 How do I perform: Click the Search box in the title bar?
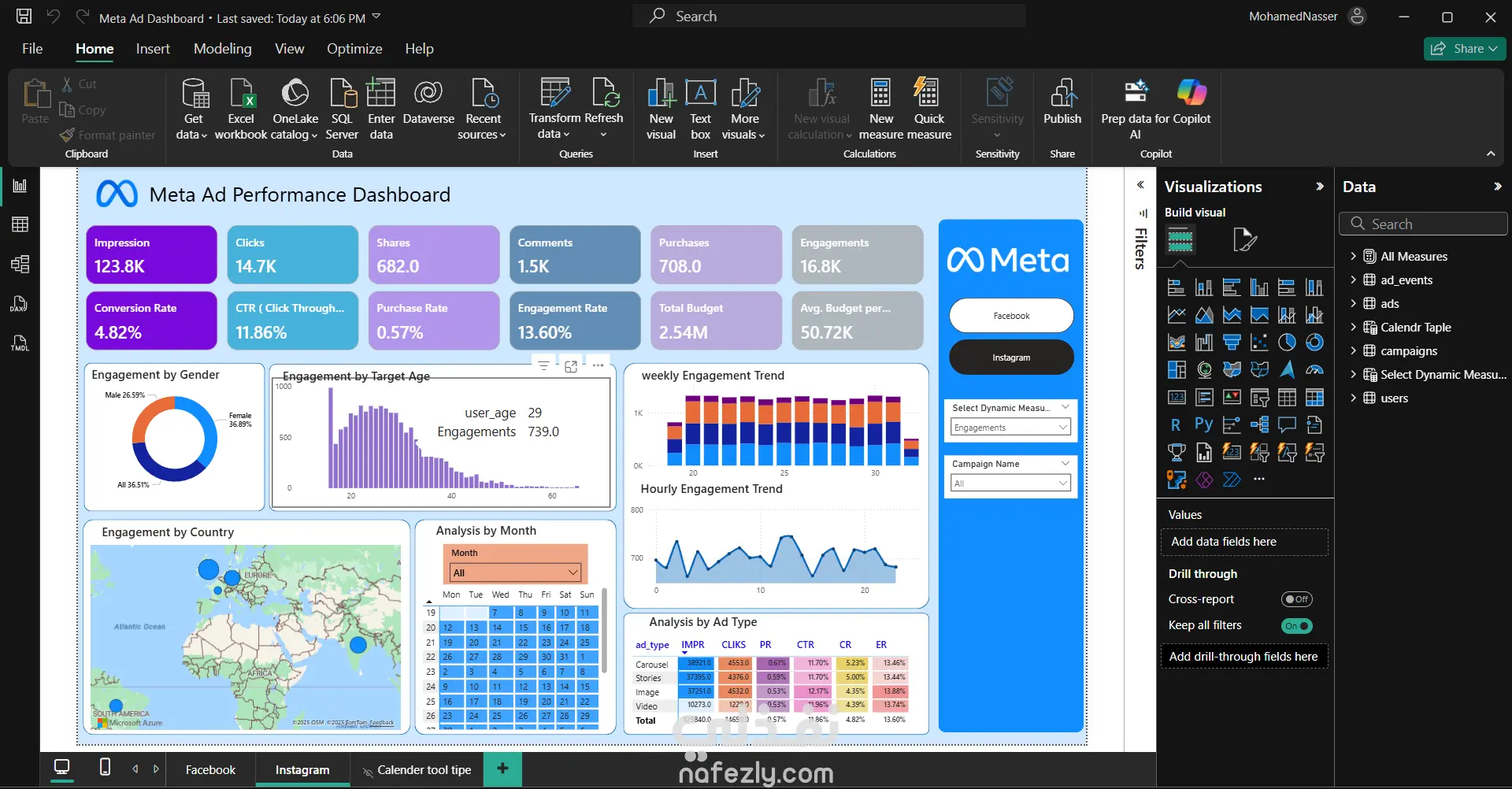click(x=829, y=17)
